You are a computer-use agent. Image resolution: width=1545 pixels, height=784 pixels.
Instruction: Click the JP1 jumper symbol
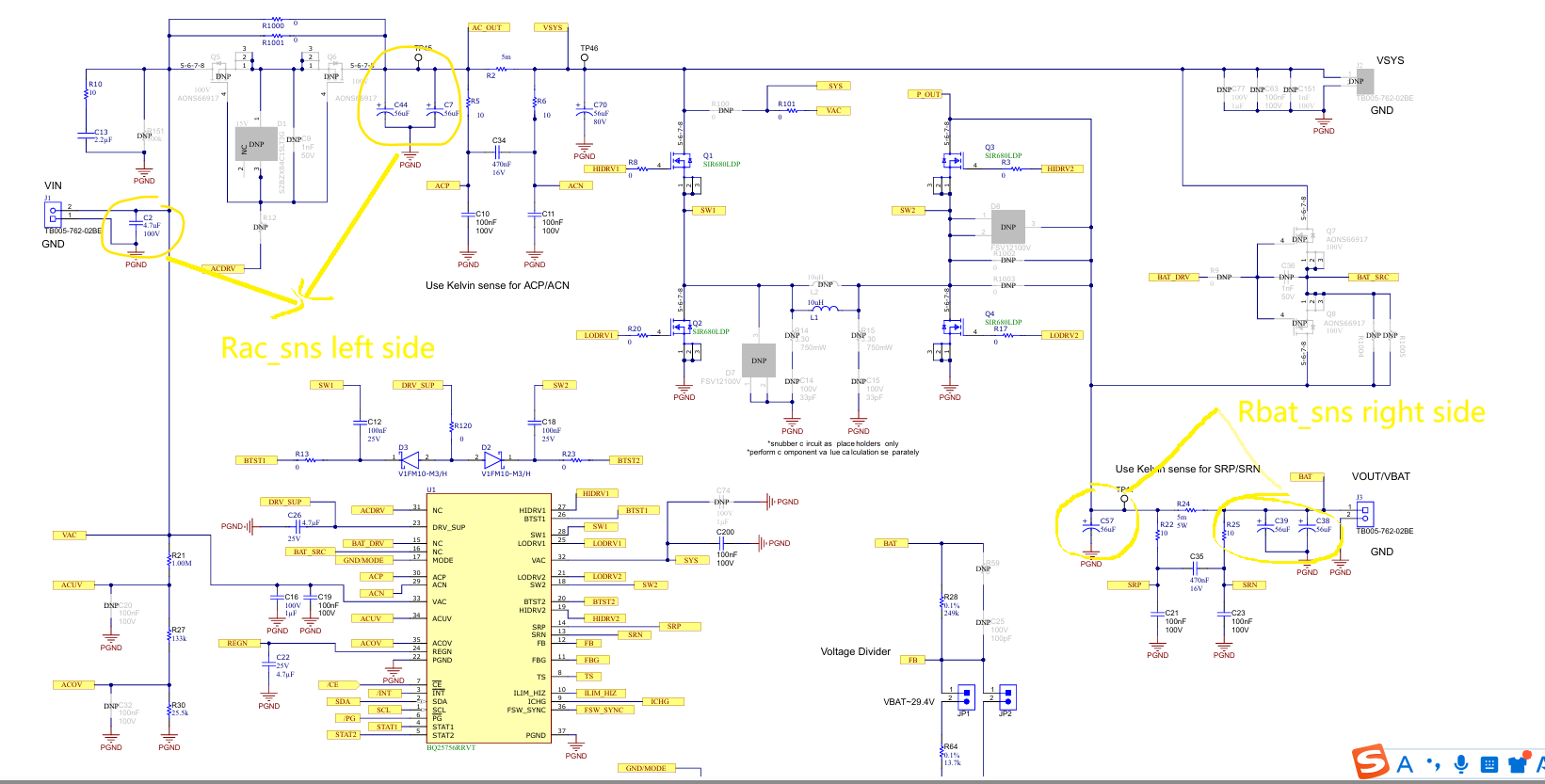tap(965, 696)
